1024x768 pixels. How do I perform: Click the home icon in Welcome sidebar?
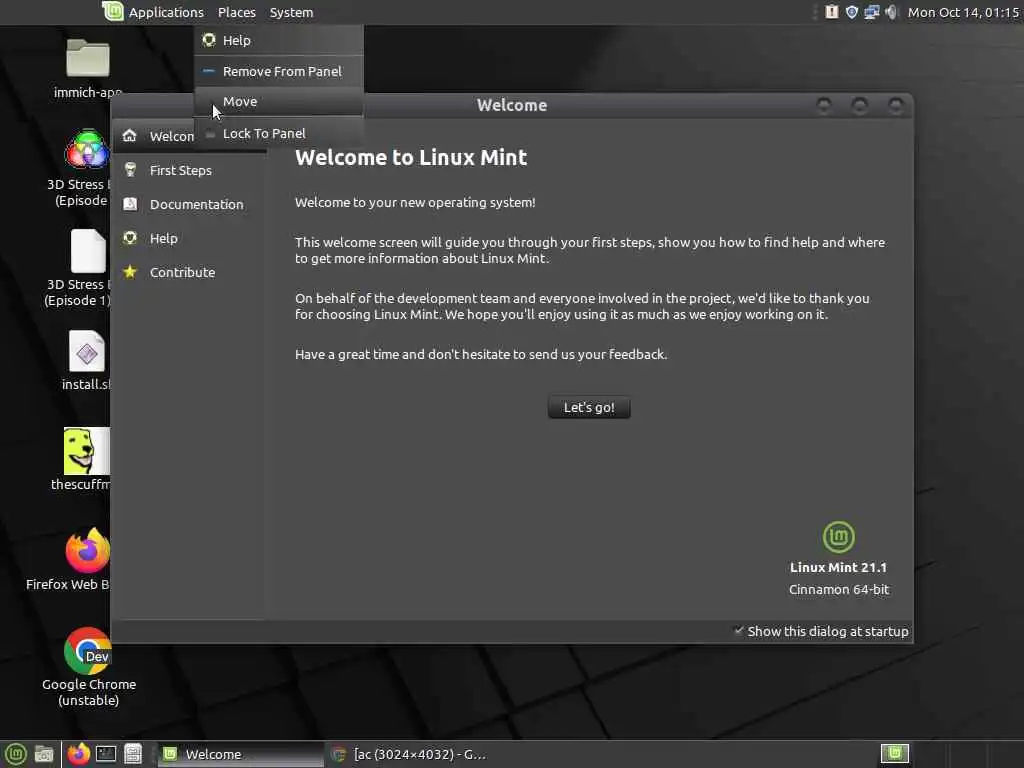click(129, 135)
